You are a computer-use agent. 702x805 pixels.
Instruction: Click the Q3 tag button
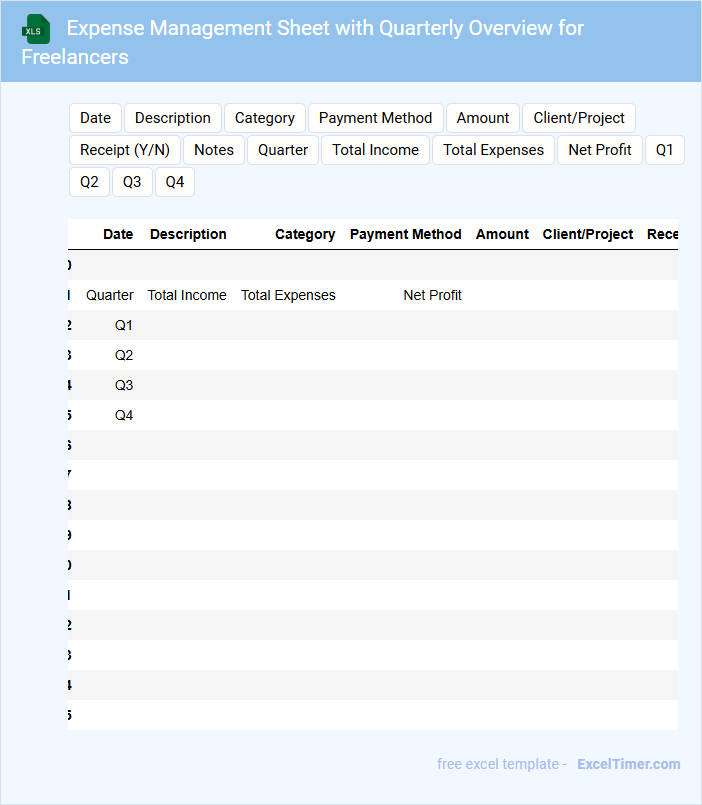[132, 182]
